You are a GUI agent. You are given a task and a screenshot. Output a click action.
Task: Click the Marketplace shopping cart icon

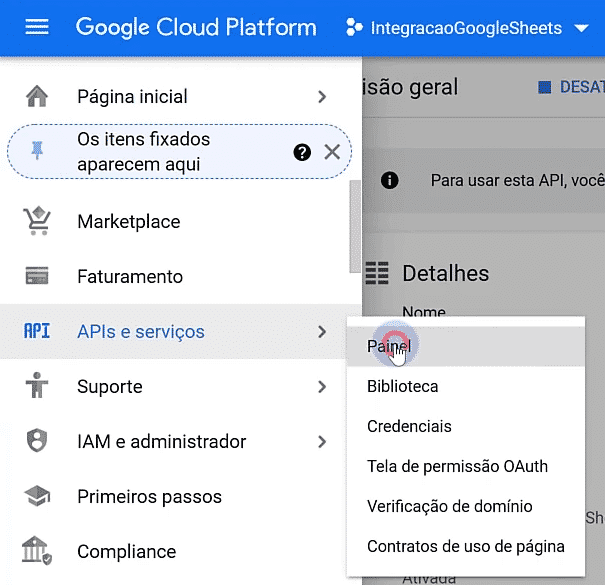coord(37,222)
